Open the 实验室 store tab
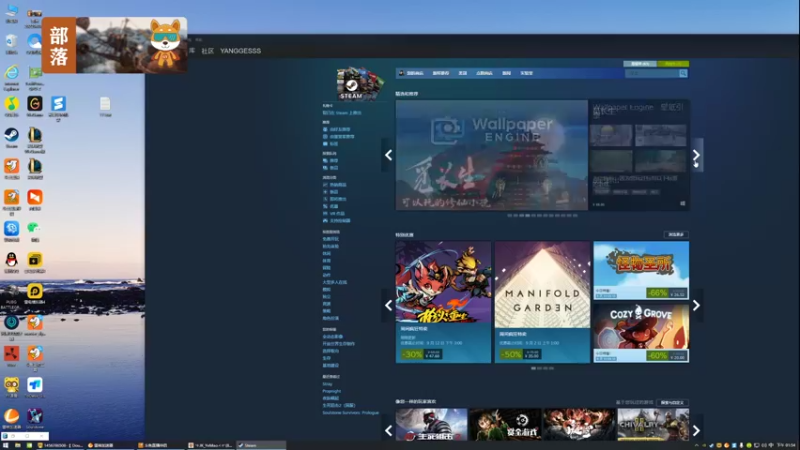This screenshot has height=450, width=800. (x=527, y=73)
